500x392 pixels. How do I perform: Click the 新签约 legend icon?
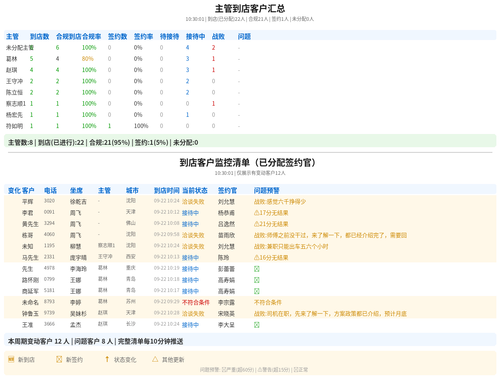(59, 359)
